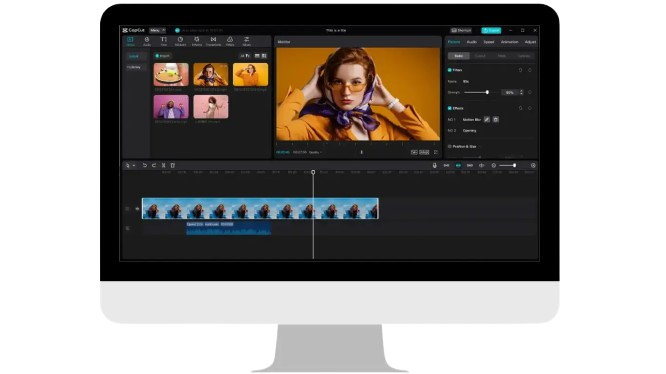
Task: Click the microphone record voiceover icon
Action: click(x=434, y=165)
